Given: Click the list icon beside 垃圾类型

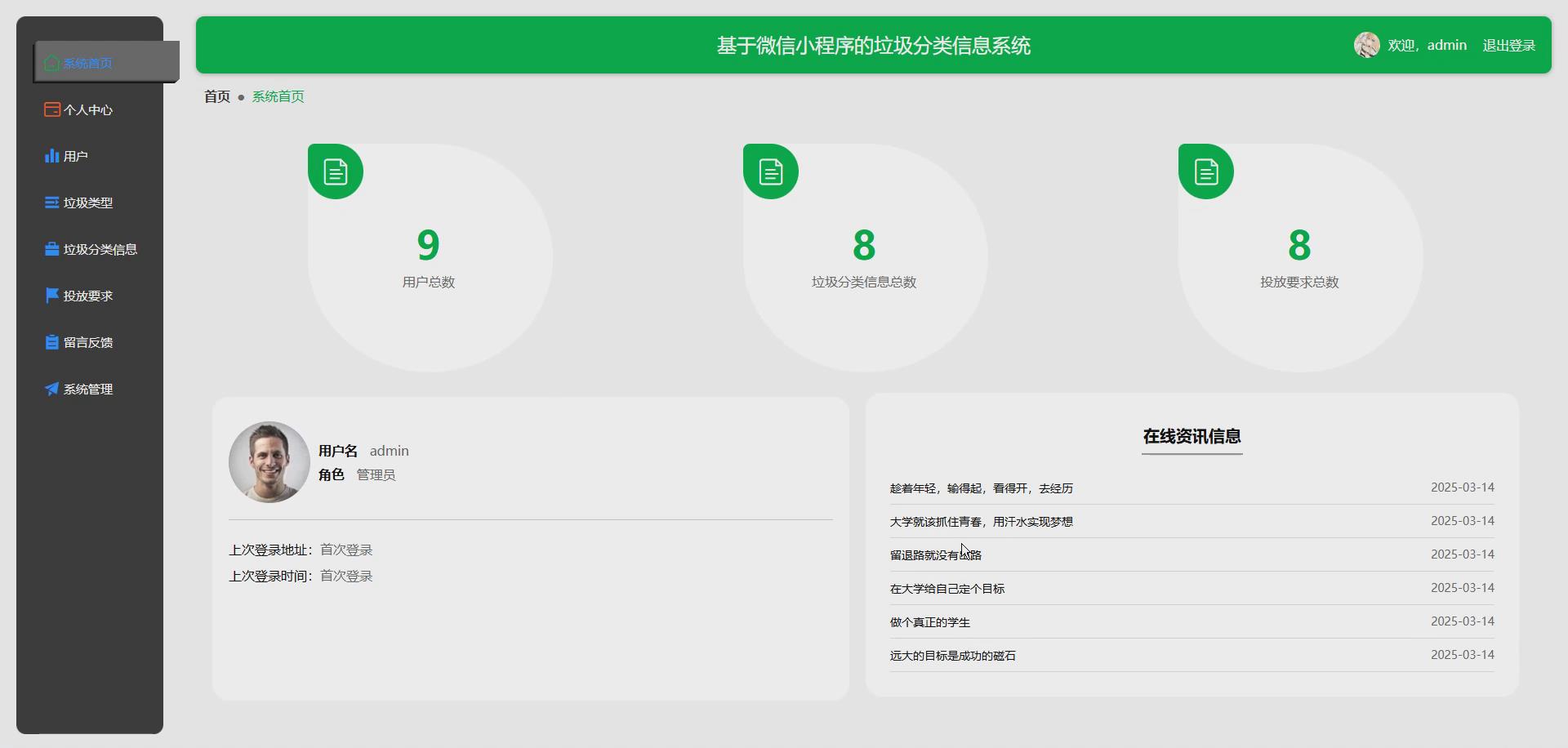Looking at the screenshot, I should (x=52, y=202).
